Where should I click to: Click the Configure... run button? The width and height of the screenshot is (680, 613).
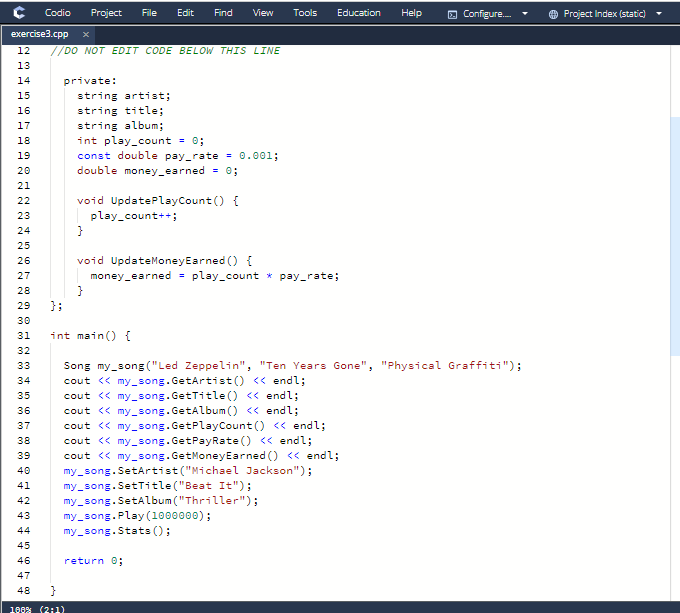point(487,14)
